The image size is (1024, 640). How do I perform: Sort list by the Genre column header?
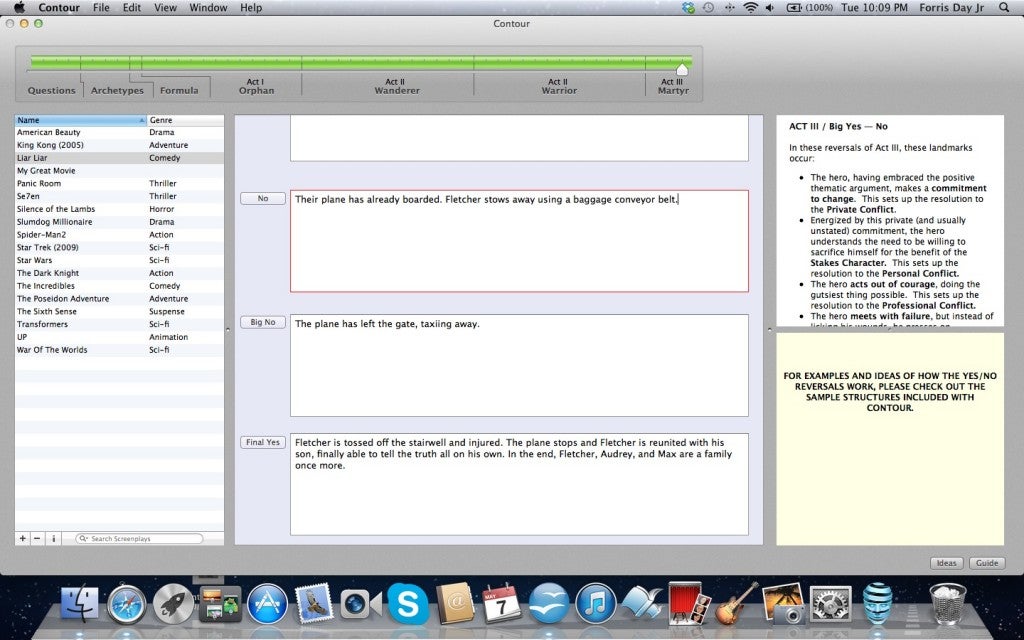[185, 120]
